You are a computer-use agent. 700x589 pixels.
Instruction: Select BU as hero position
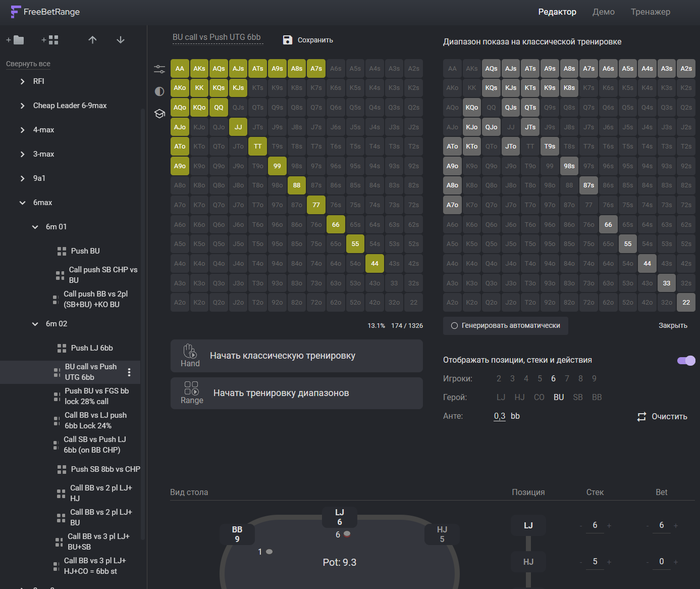(558, 397)
